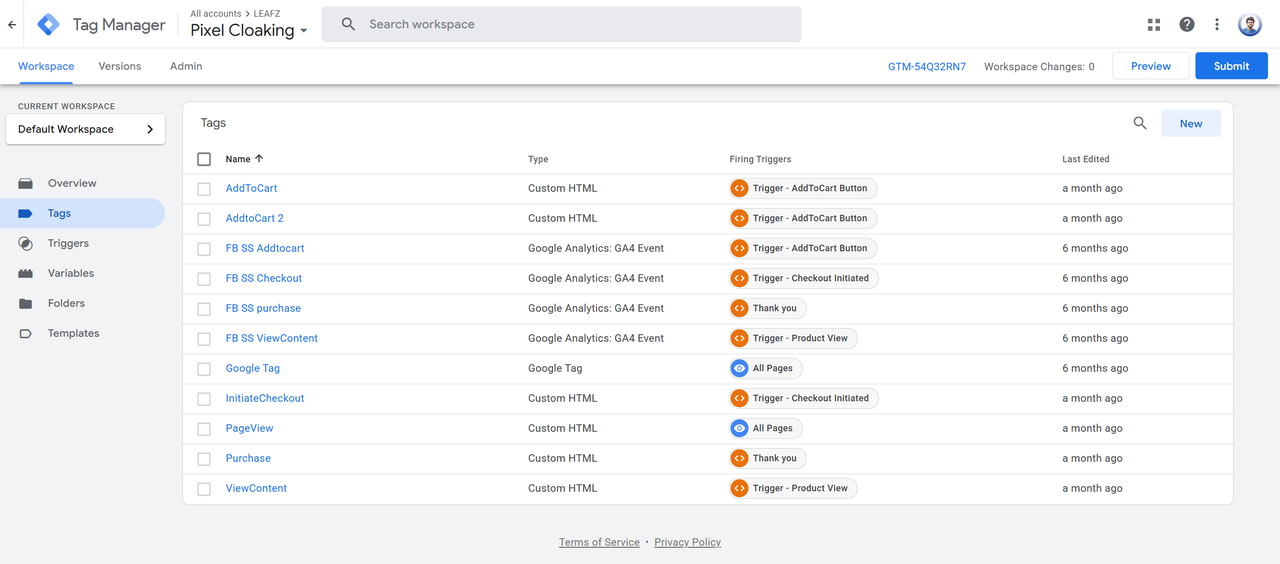Open the three-dot more options menu

[1217, 24]
